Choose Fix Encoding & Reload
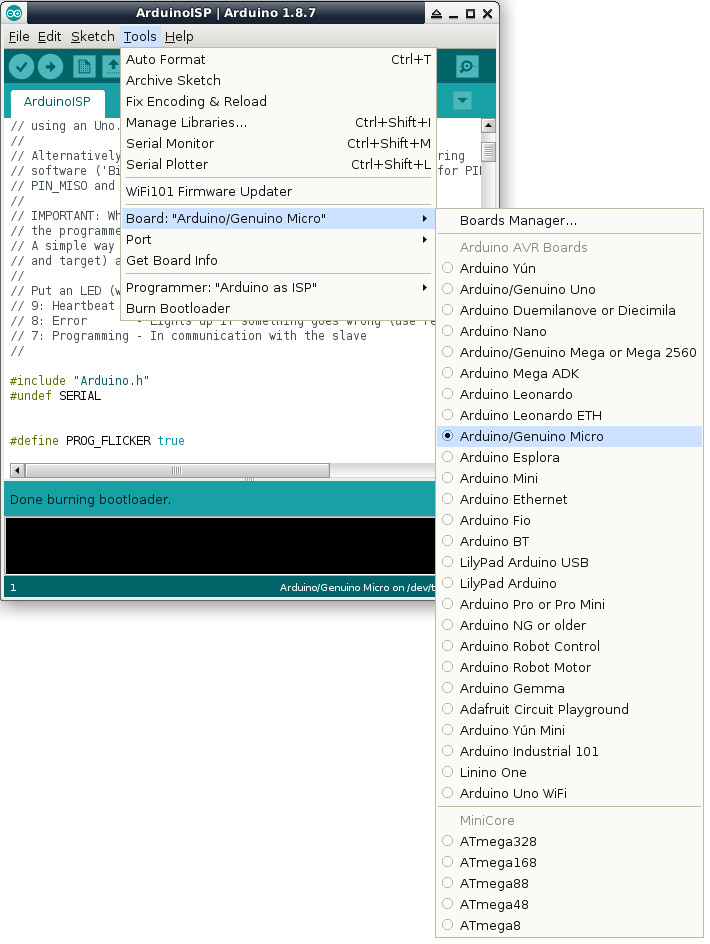 click(278, 102)
